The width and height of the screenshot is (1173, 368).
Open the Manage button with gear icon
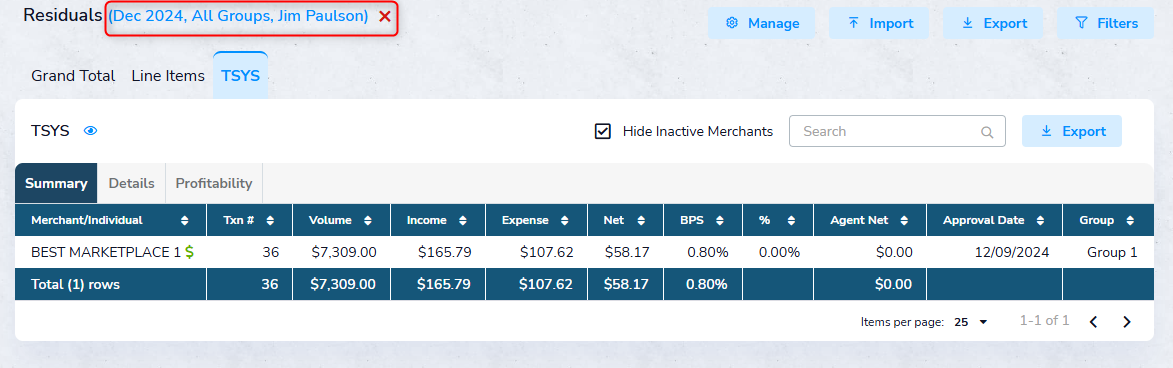click(763, 23)
